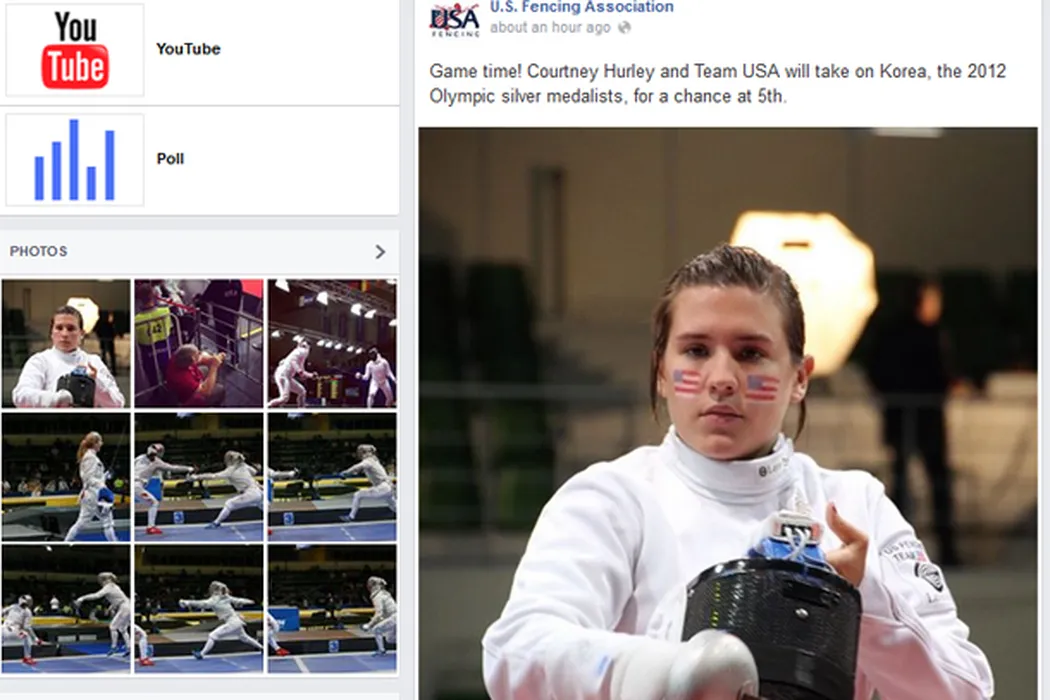Open thumbnail of two fencers under spotlights
The image size is (1050, 700).
coord(332,344)
